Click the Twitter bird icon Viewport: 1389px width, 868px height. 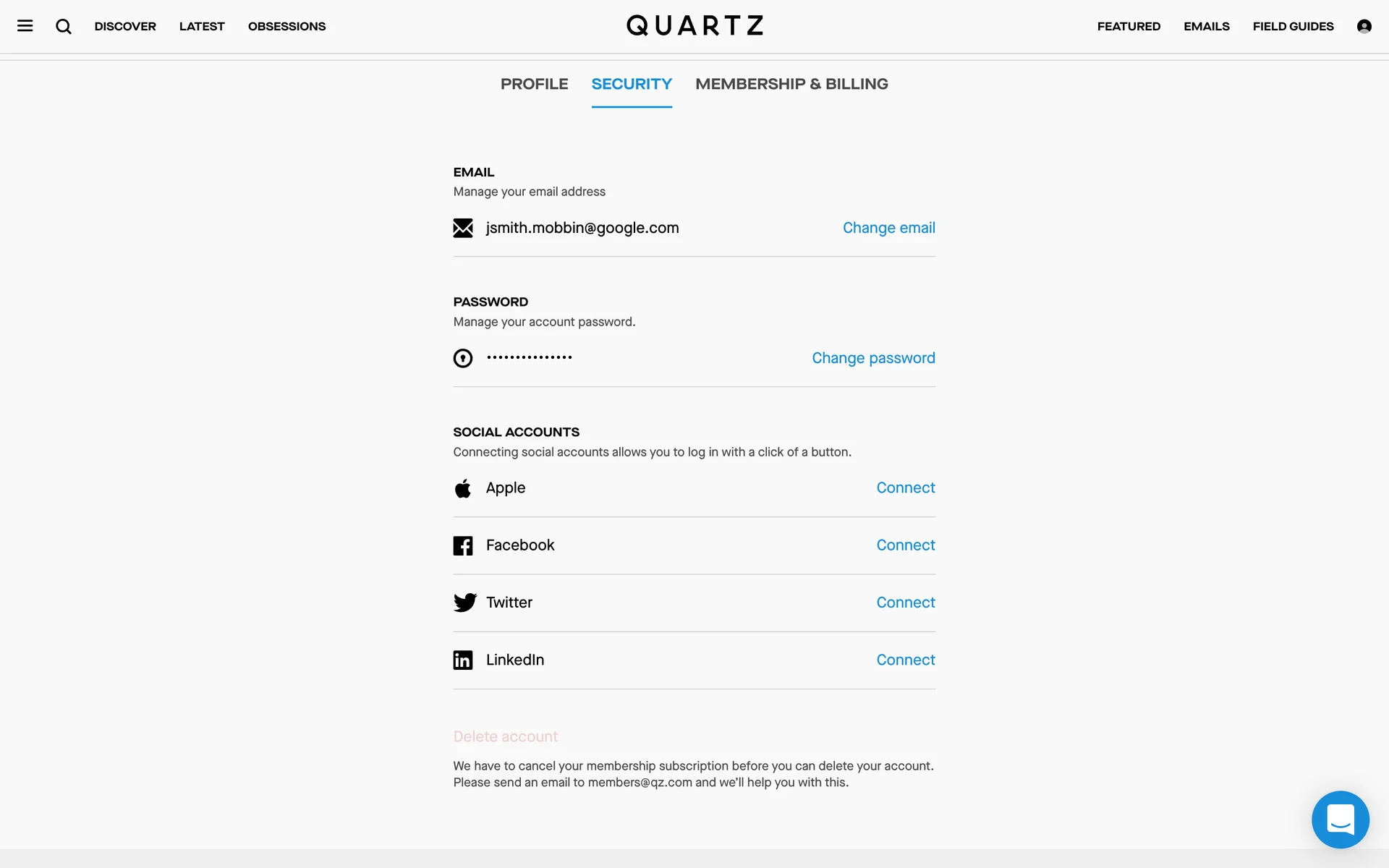[464, 603]
